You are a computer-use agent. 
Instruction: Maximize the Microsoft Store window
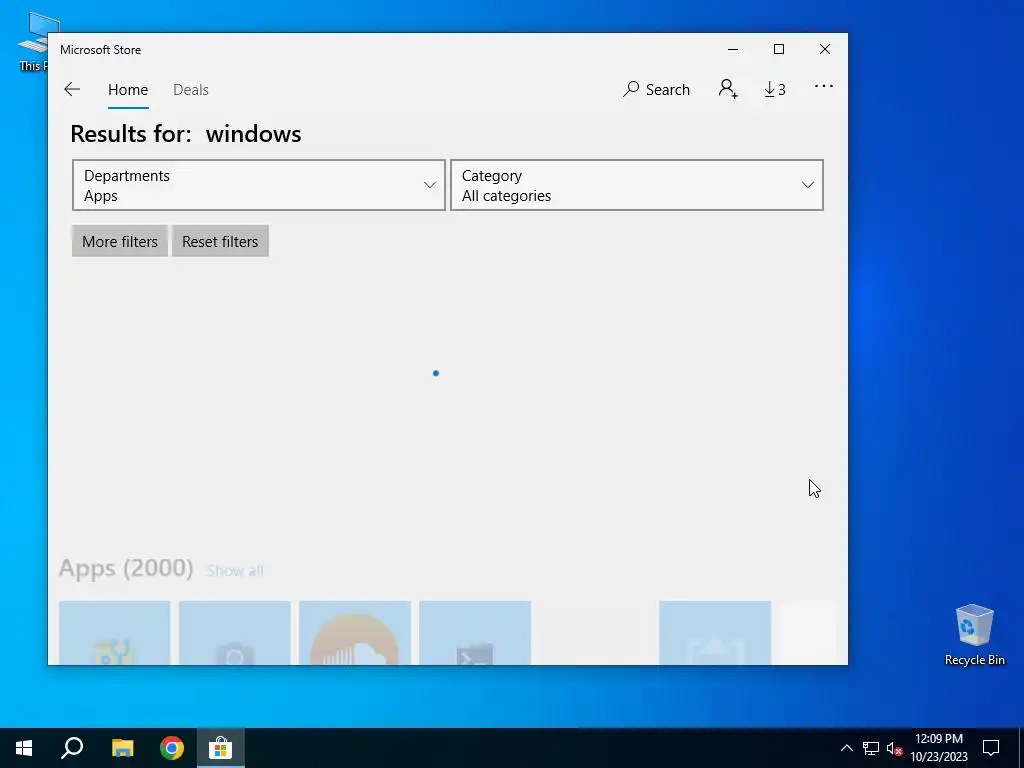coord(778,50)
